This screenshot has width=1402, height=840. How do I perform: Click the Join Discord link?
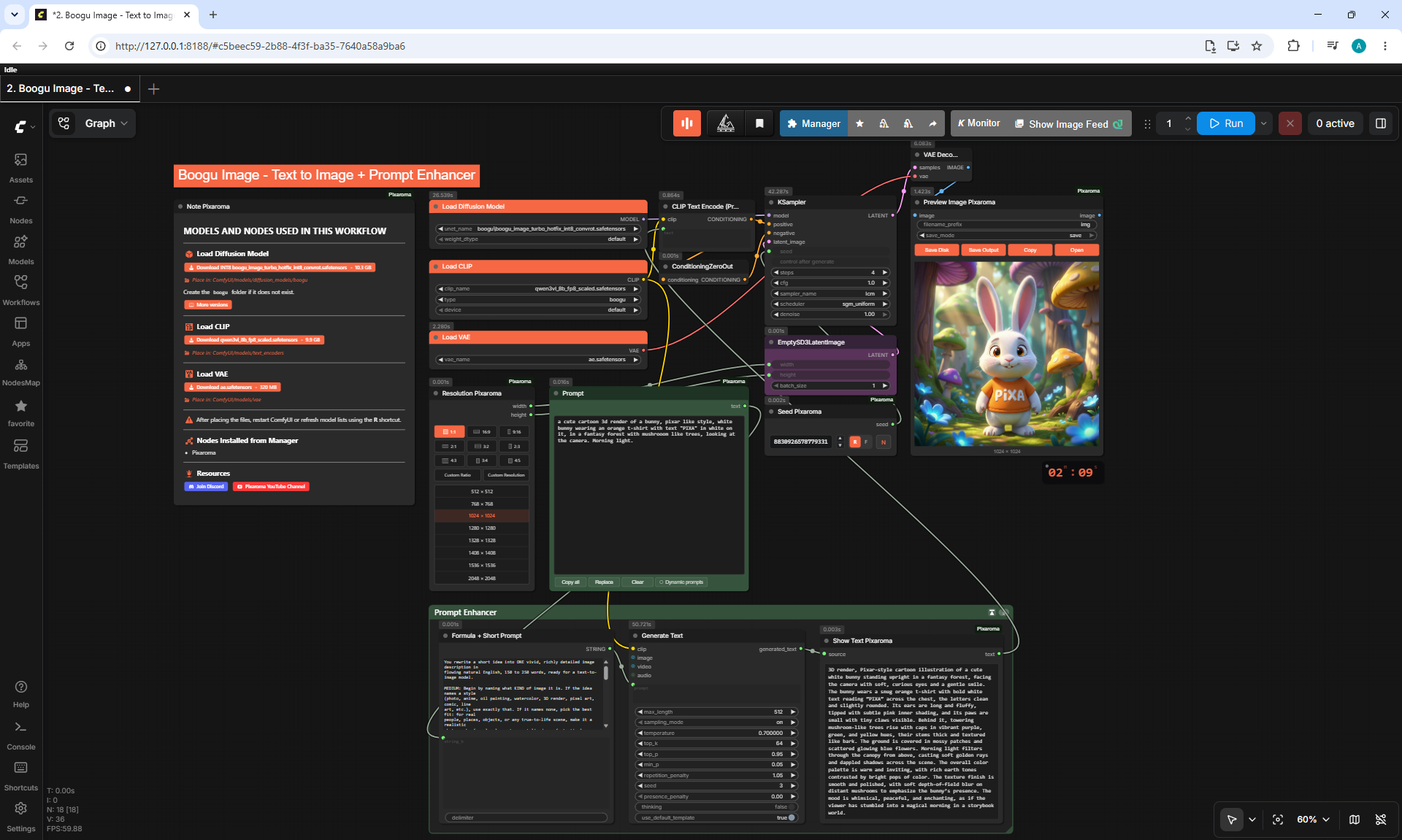pos(207,486)
